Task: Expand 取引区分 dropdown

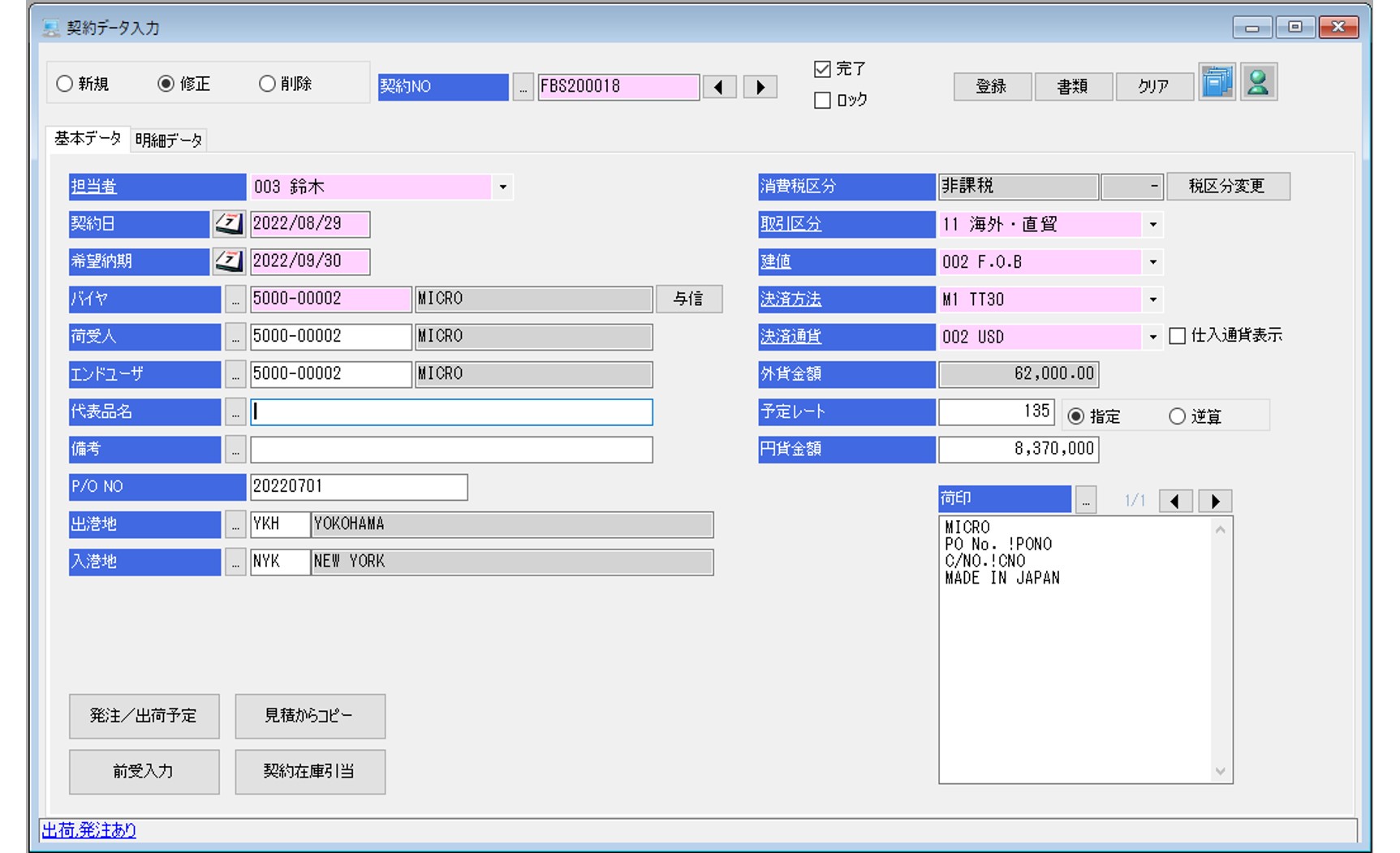Action: [1152, 225]
